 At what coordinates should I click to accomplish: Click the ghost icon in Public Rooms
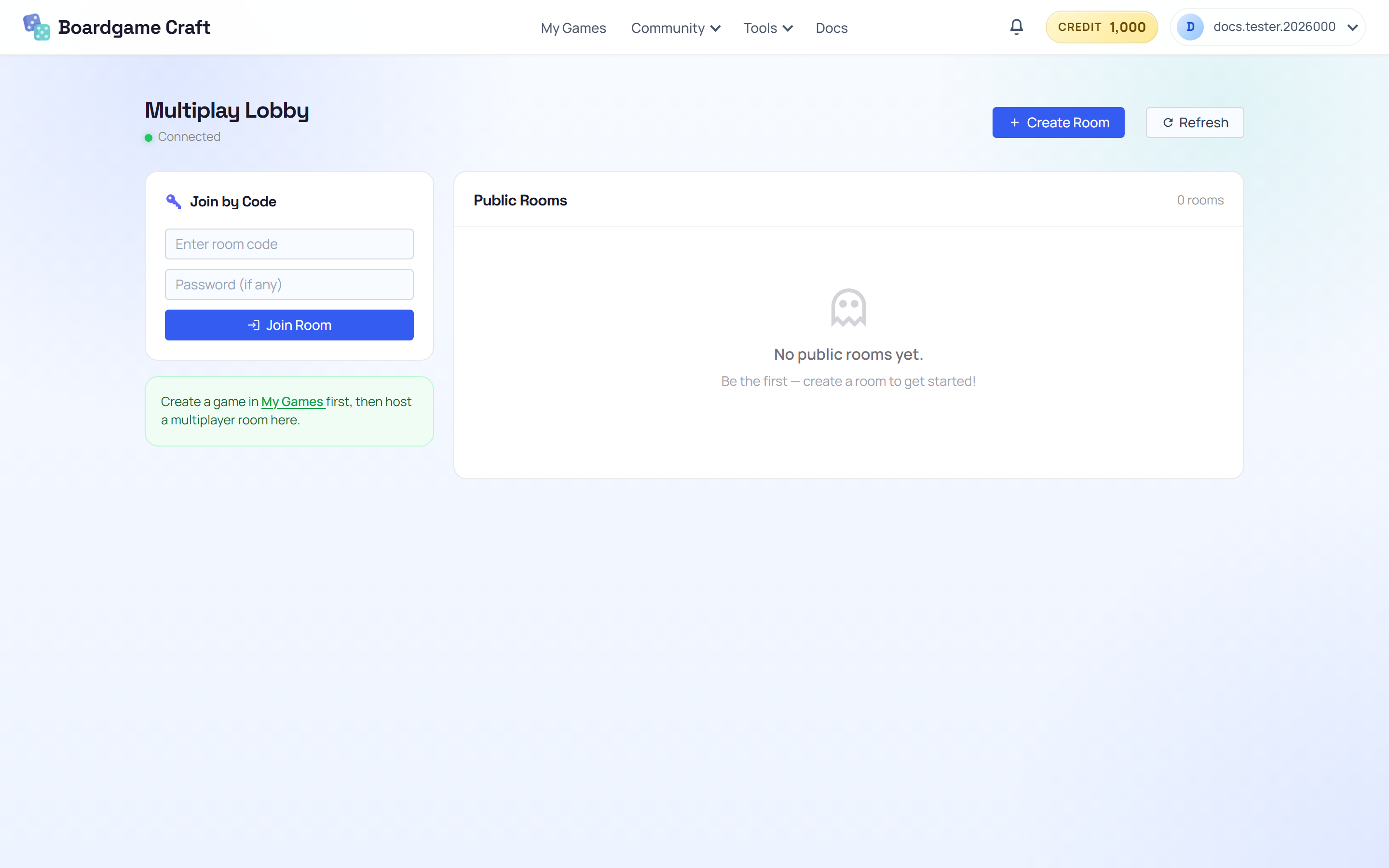[848, 308]
